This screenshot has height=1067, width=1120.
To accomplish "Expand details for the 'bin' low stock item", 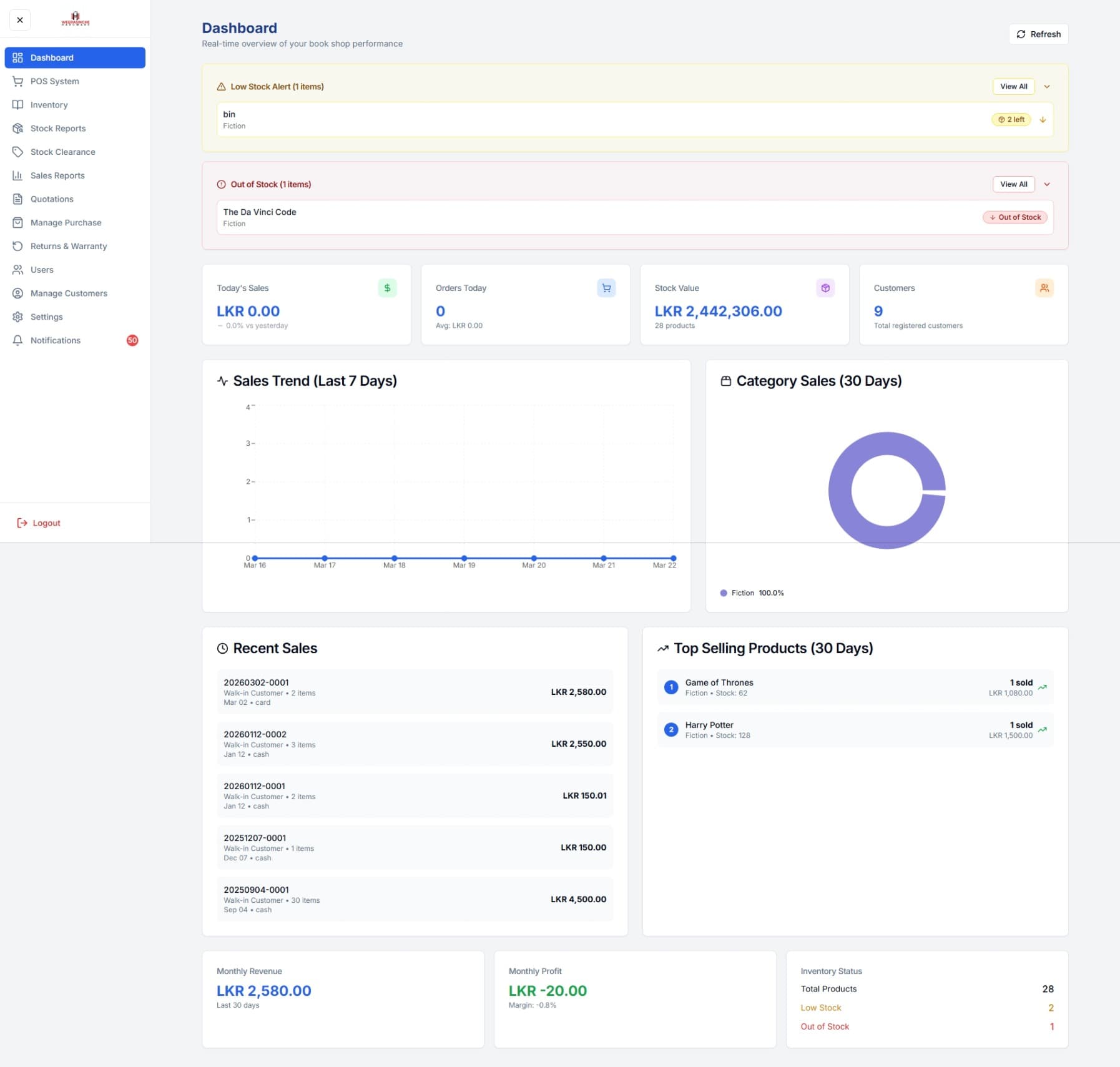I will pos(1043,119).
